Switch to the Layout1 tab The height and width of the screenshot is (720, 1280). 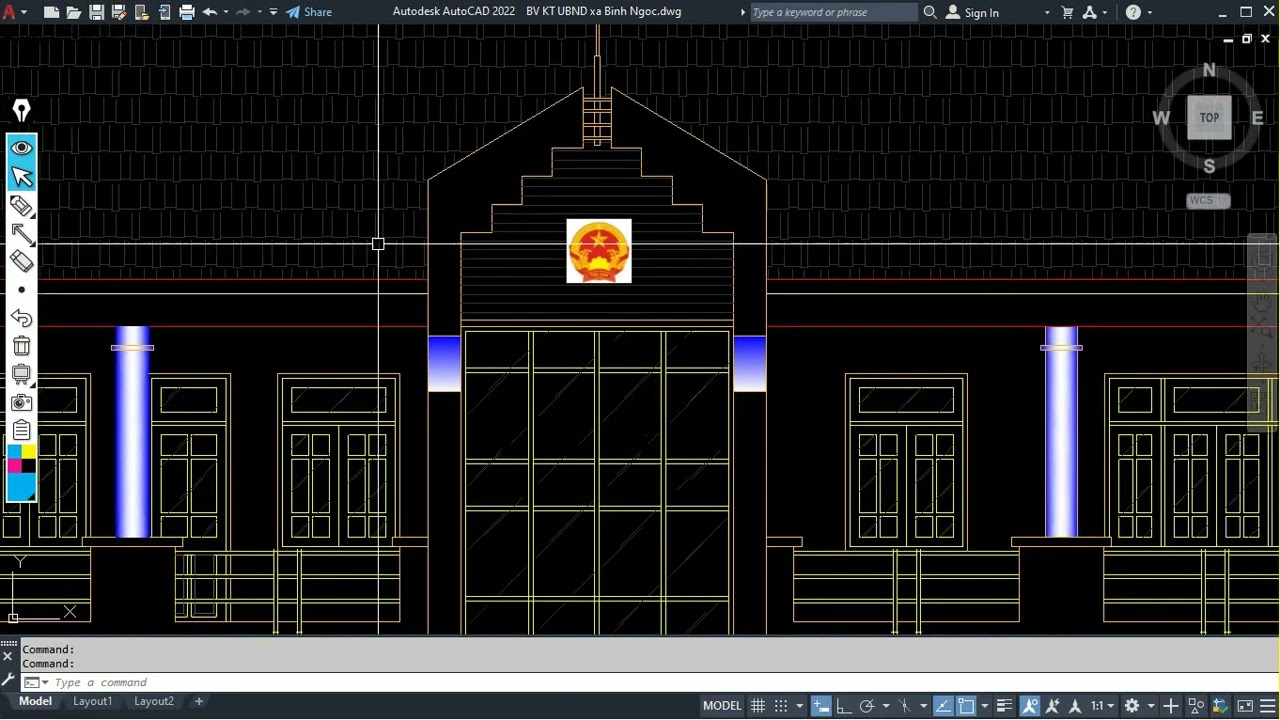[x=93, y=702]
